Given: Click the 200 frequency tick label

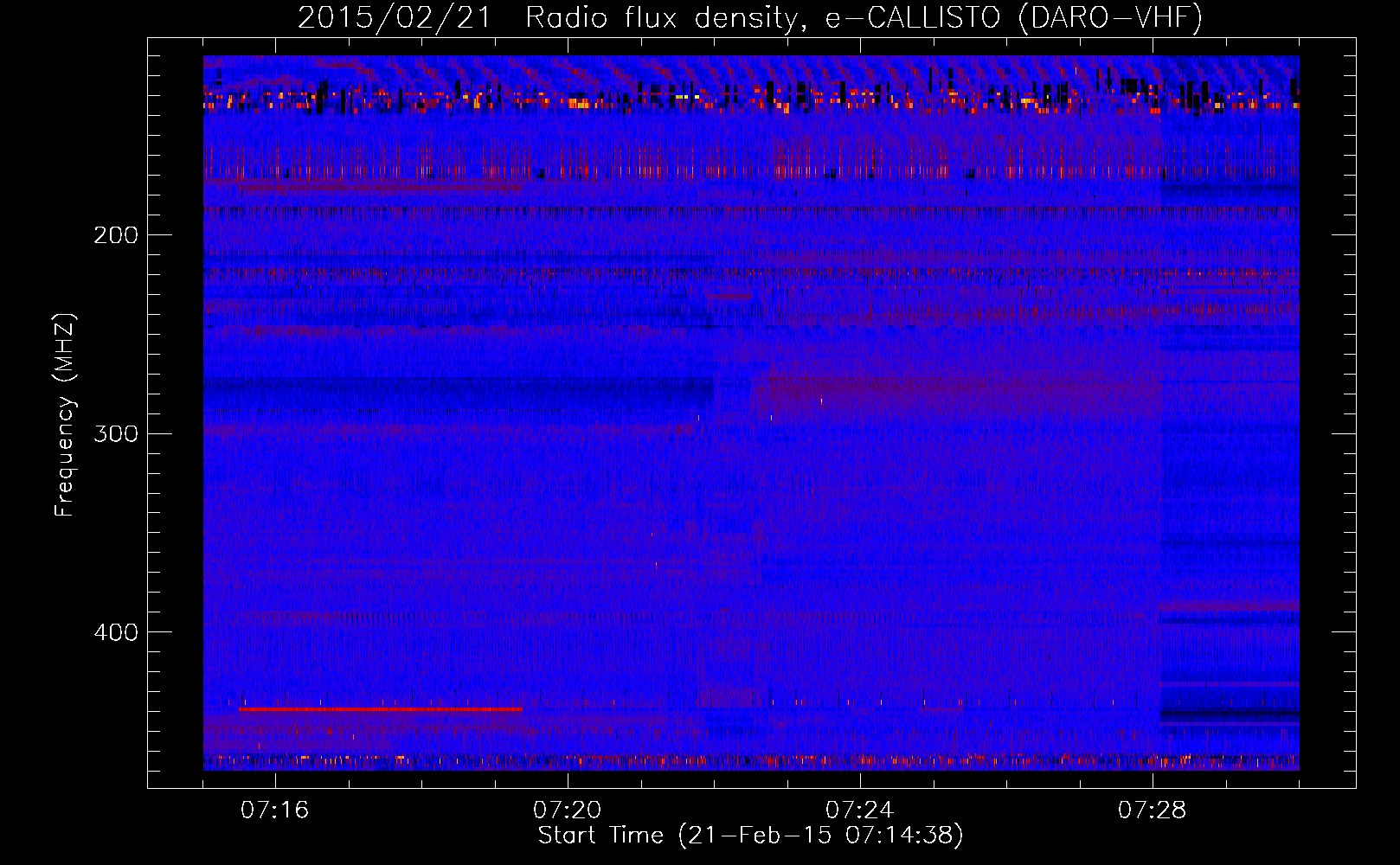Looking at the screenshot, I should [x=116, y=235].
